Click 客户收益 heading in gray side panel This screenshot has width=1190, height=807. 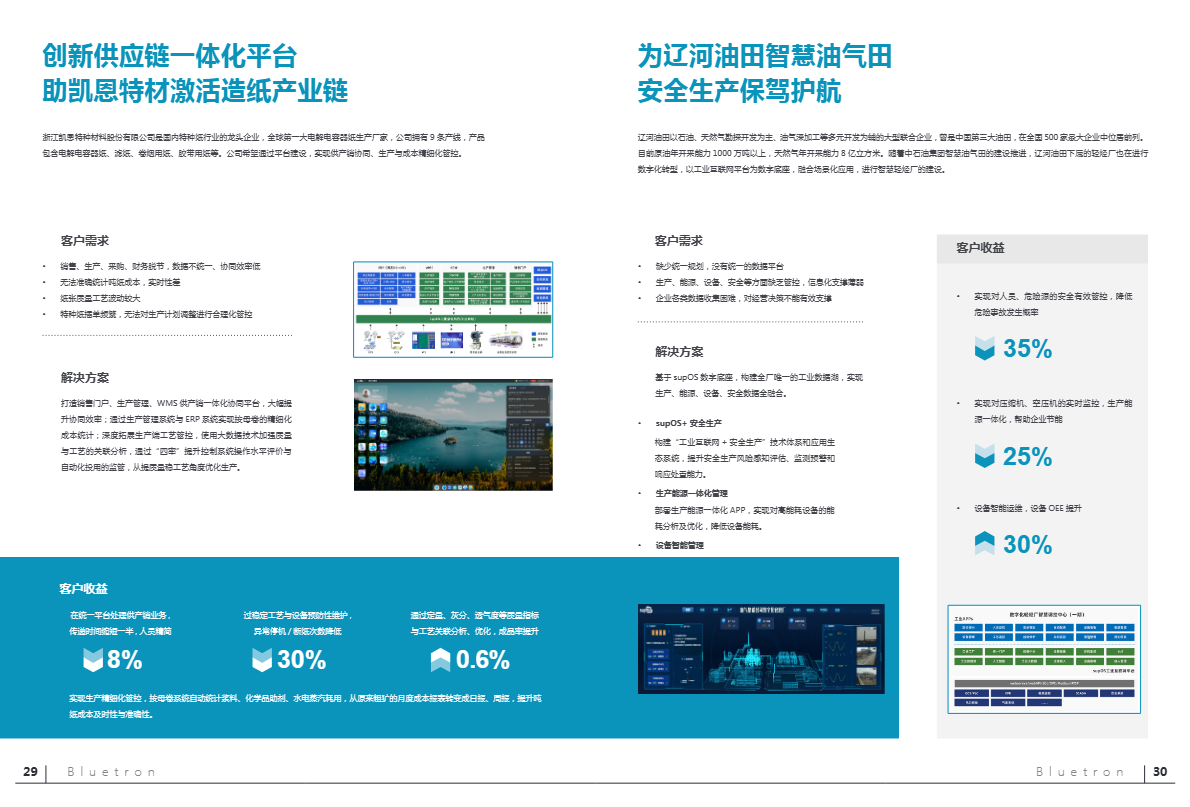point(981,247)
